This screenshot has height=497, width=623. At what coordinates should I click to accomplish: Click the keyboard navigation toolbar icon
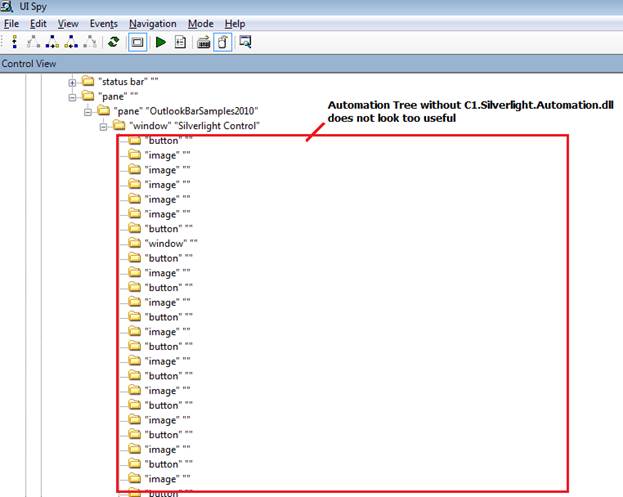point(203,42)
